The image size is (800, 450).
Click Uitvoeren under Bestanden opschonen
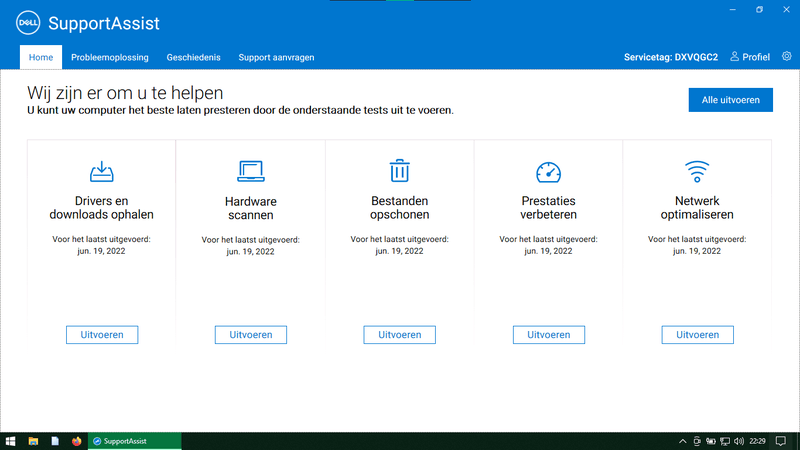[399, 335]
